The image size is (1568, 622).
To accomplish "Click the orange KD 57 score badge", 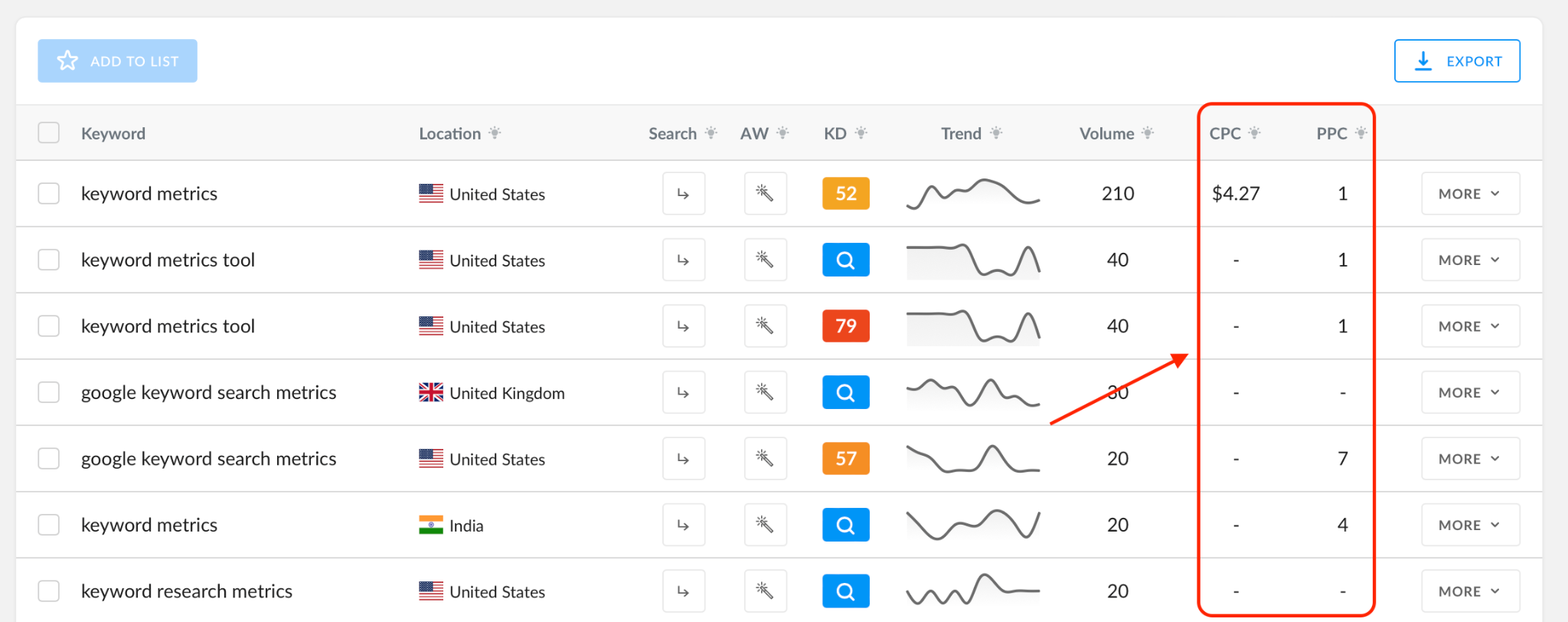I will pyautogui.click(x=846, y=458).
